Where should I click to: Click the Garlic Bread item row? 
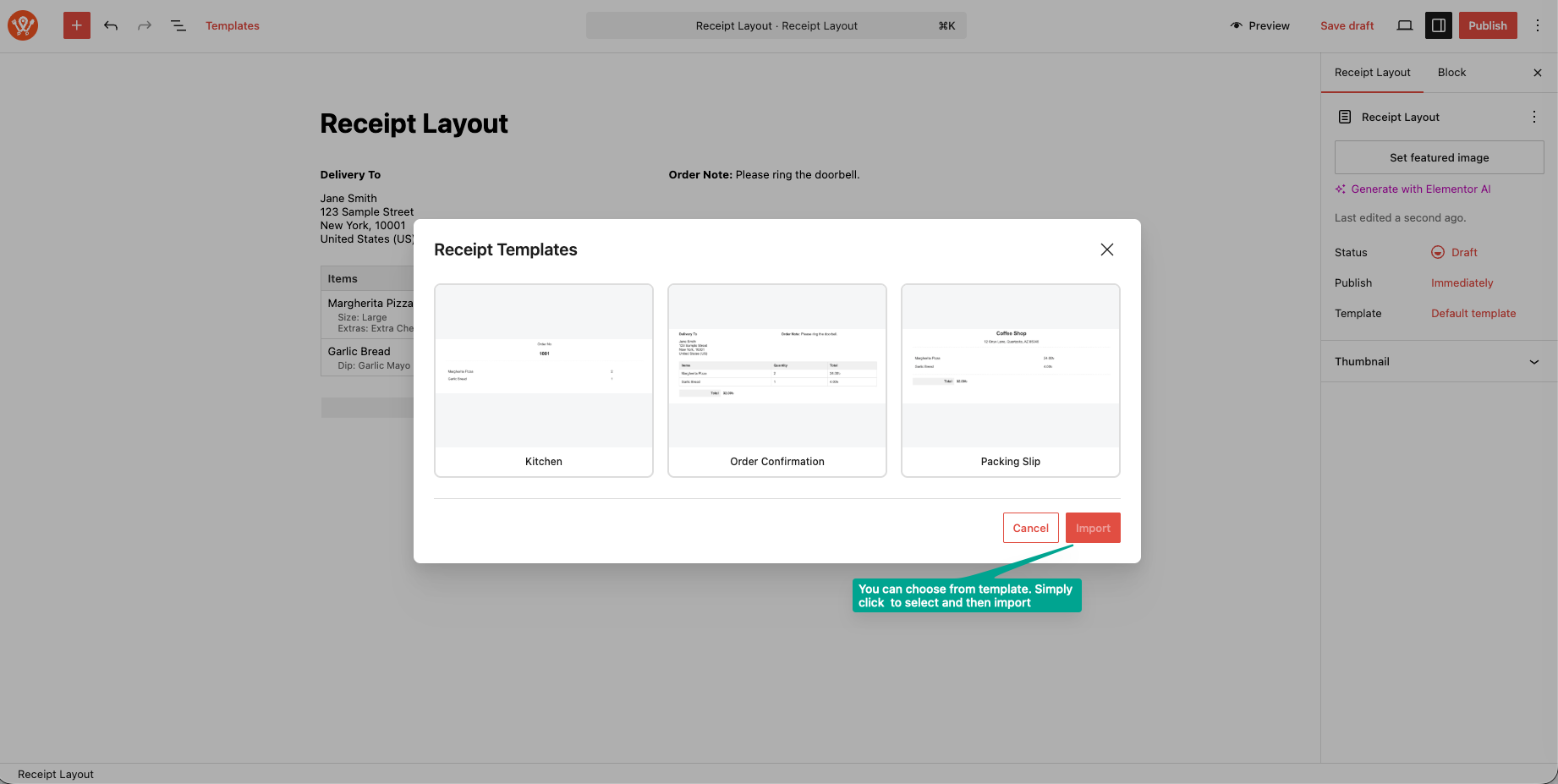coord(368,358)
